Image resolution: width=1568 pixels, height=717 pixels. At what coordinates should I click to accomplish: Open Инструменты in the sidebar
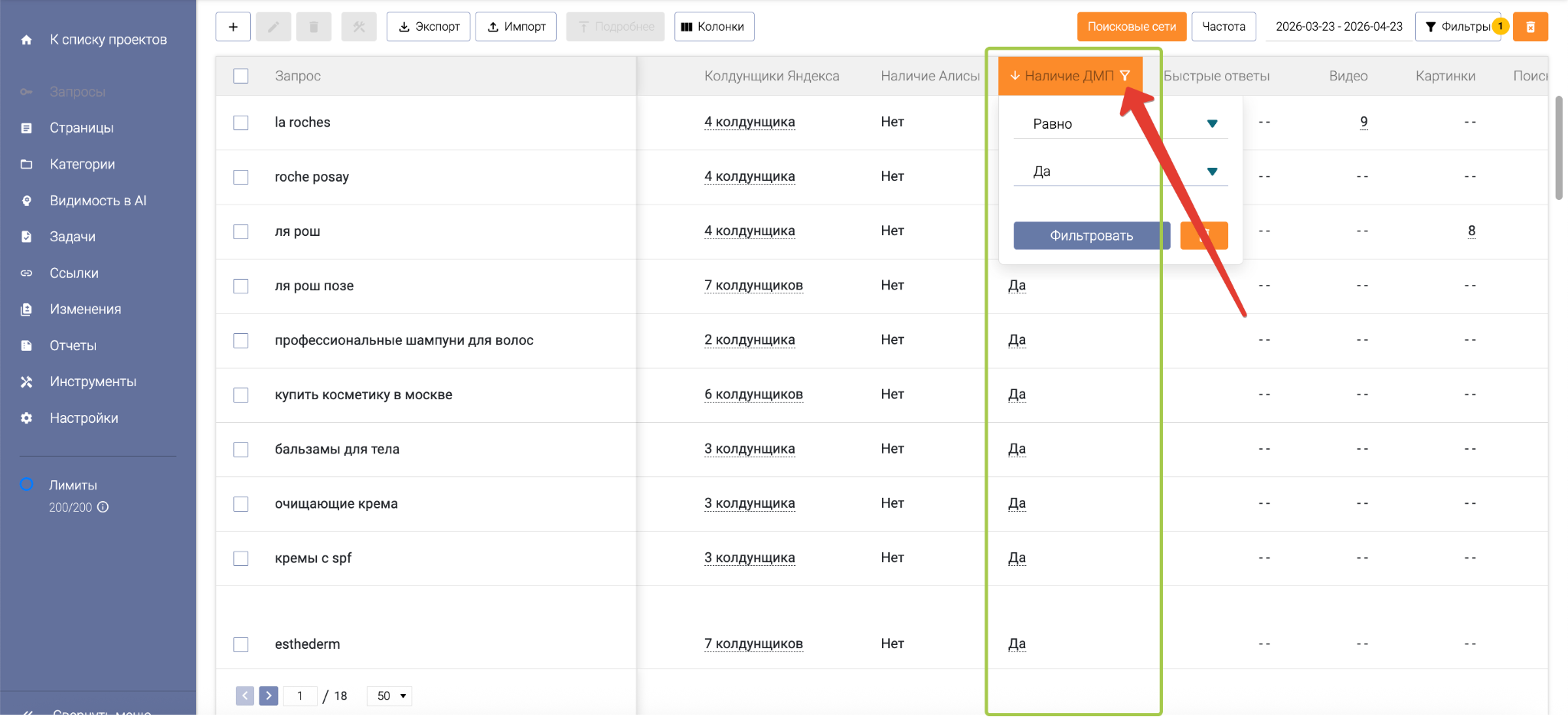(93, 381)
